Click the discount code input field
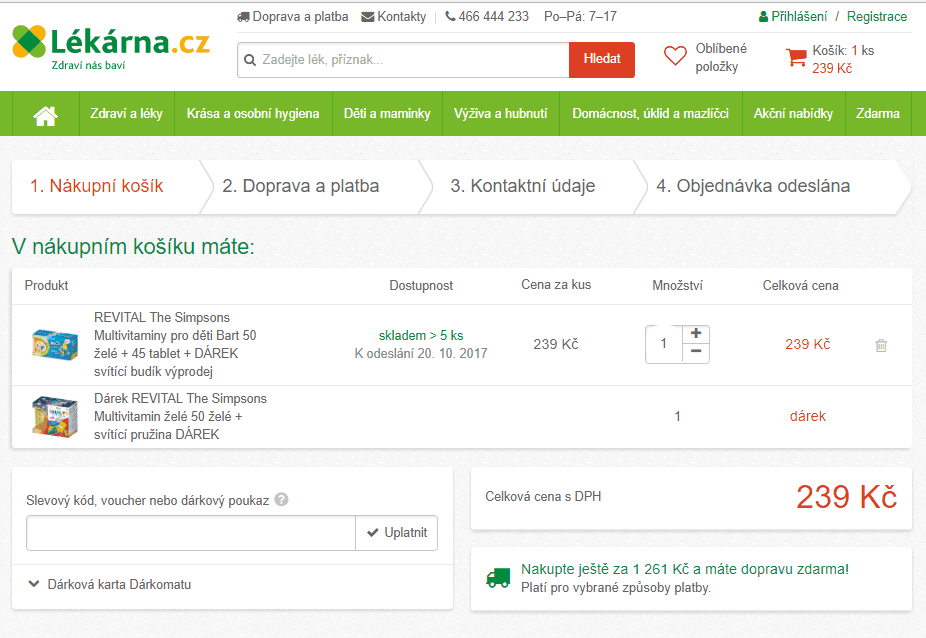The width and height of the screenshot is (926, 638). pos(191,533)
